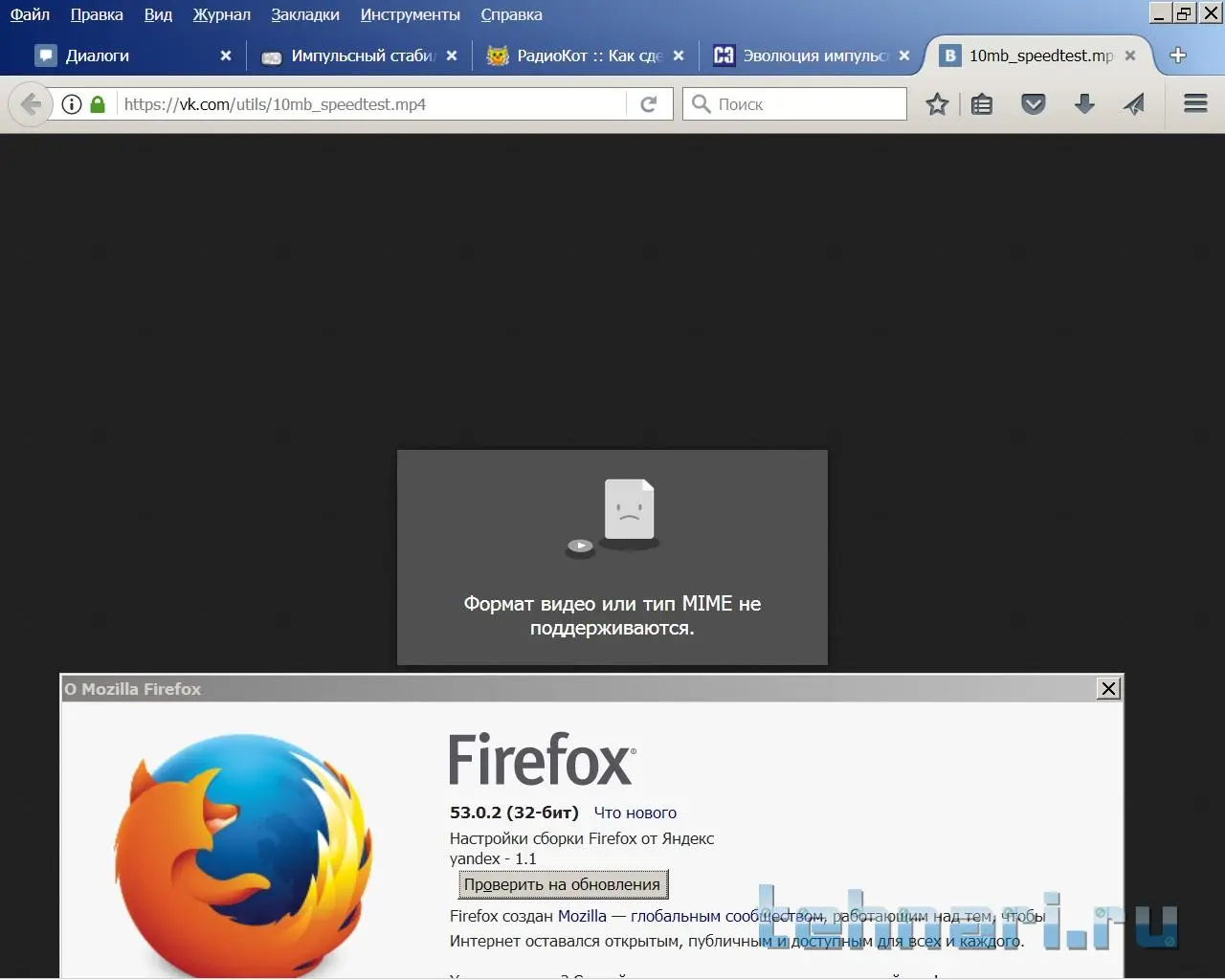This screenshot has width=1225, height=980.
Task: Open the Вид menu
Action: click(x=158, y=14)
